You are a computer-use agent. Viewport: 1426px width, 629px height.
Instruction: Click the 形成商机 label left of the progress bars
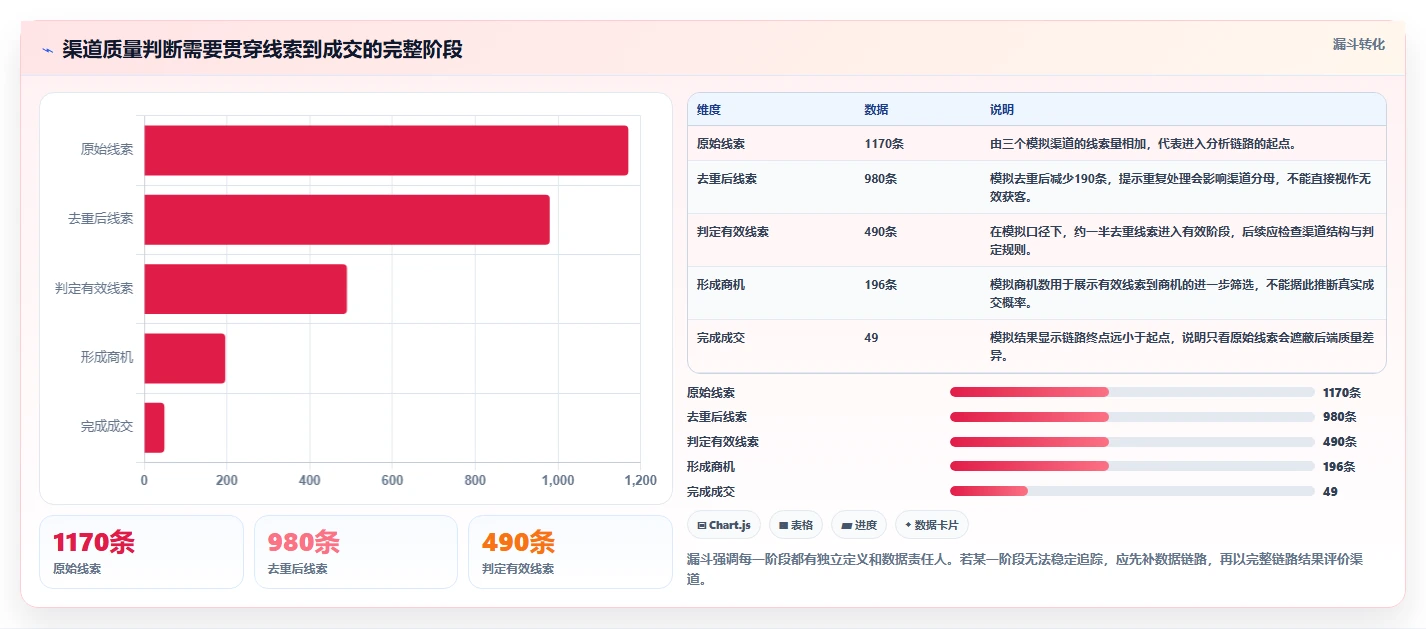(x=711, y=467)
